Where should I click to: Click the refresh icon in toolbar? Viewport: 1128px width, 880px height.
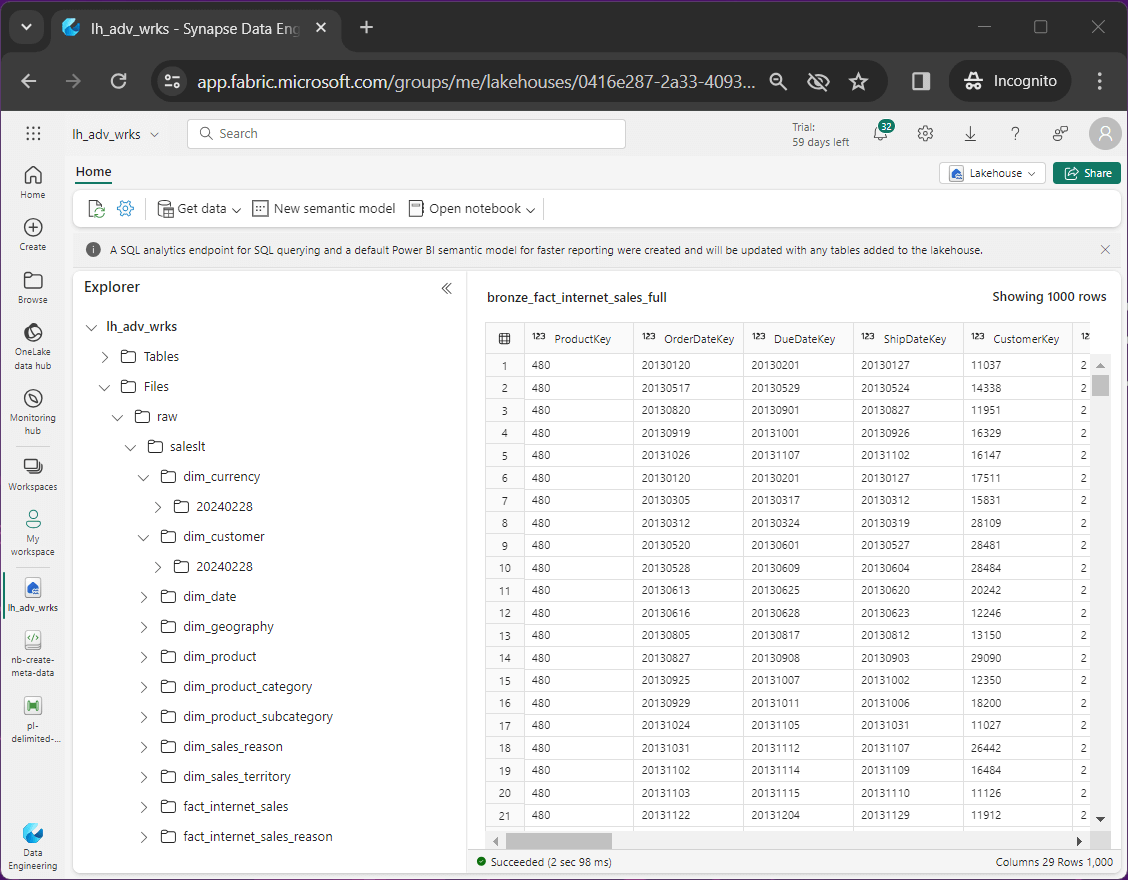(x=96, y=209)
